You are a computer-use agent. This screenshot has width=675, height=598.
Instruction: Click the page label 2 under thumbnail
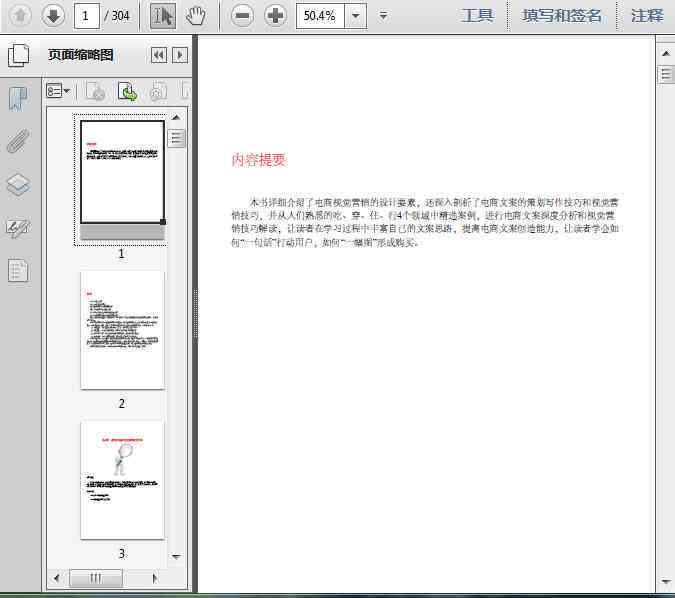(x=121, y=404)
